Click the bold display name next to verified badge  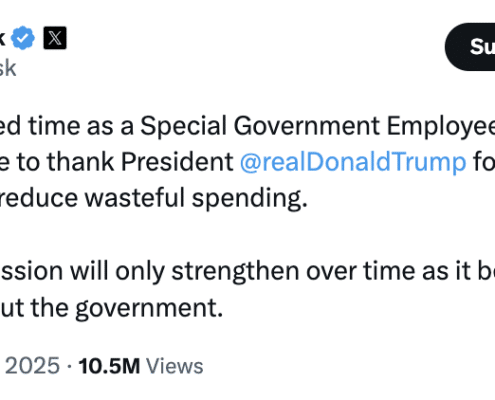click(x=3, y=38)
